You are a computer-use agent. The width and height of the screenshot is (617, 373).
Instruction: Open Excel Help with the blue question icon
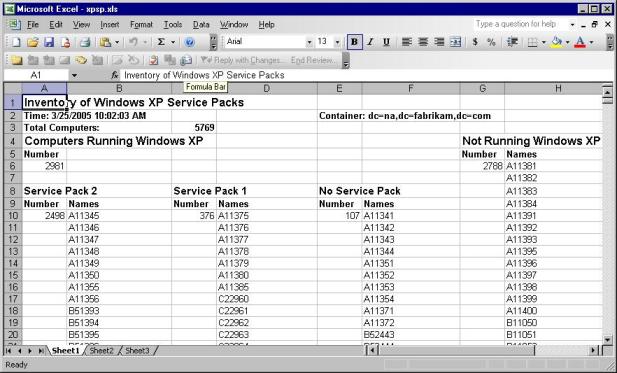[x=189, y=42]
